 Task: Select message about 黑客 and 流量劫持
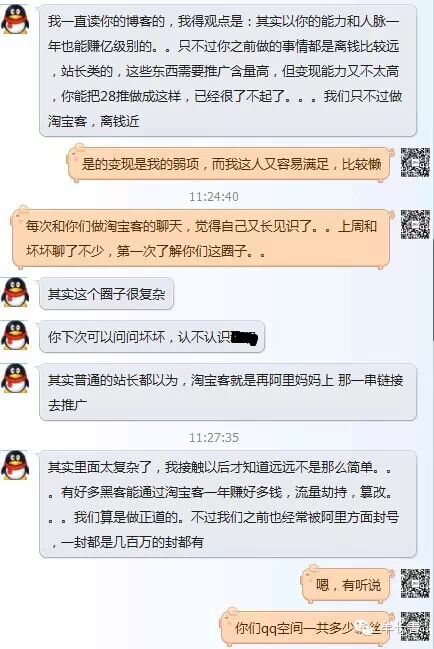pos(228,504)
